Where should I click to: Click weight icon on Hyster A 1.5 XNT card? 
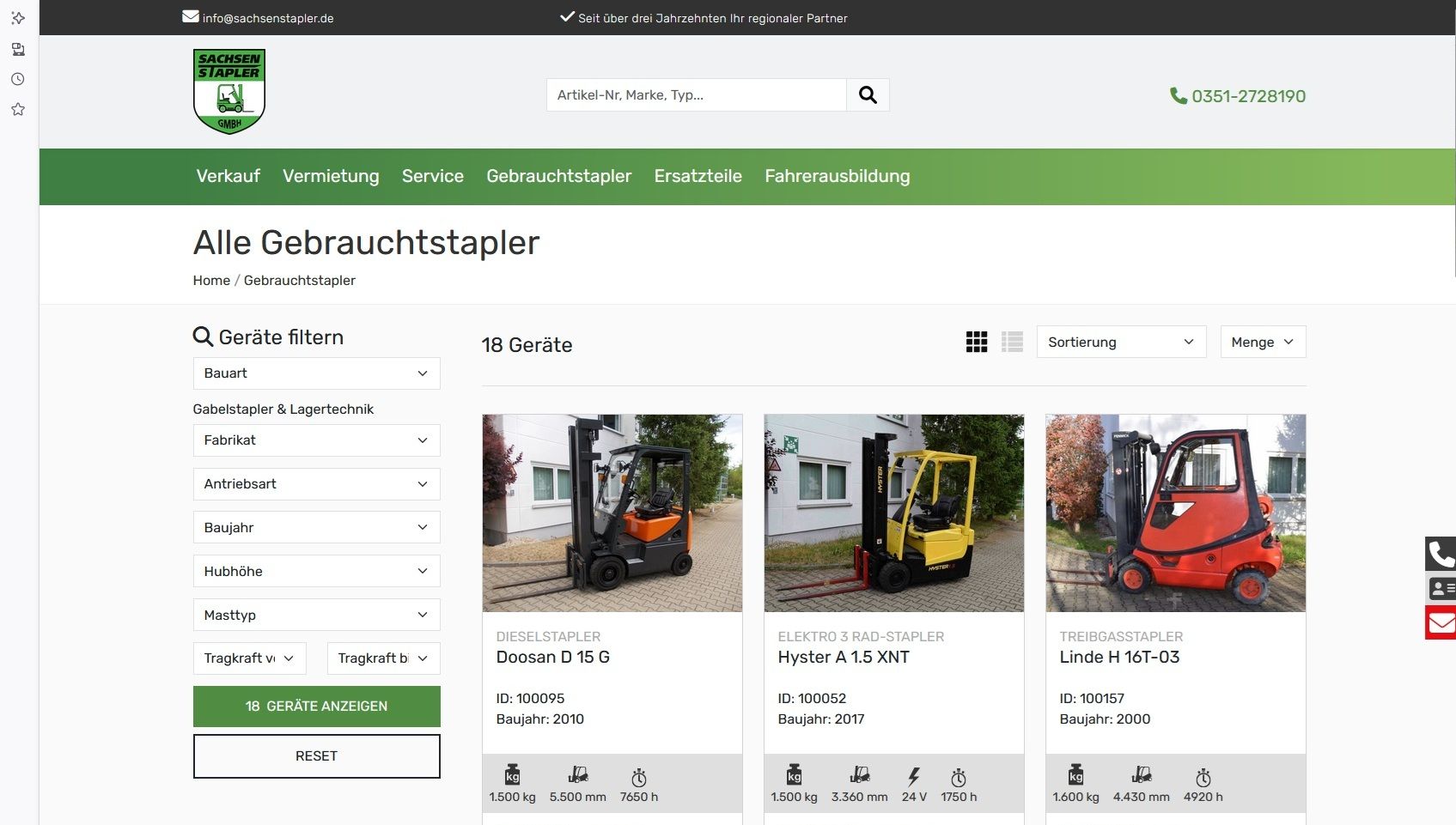coord(794,774)
